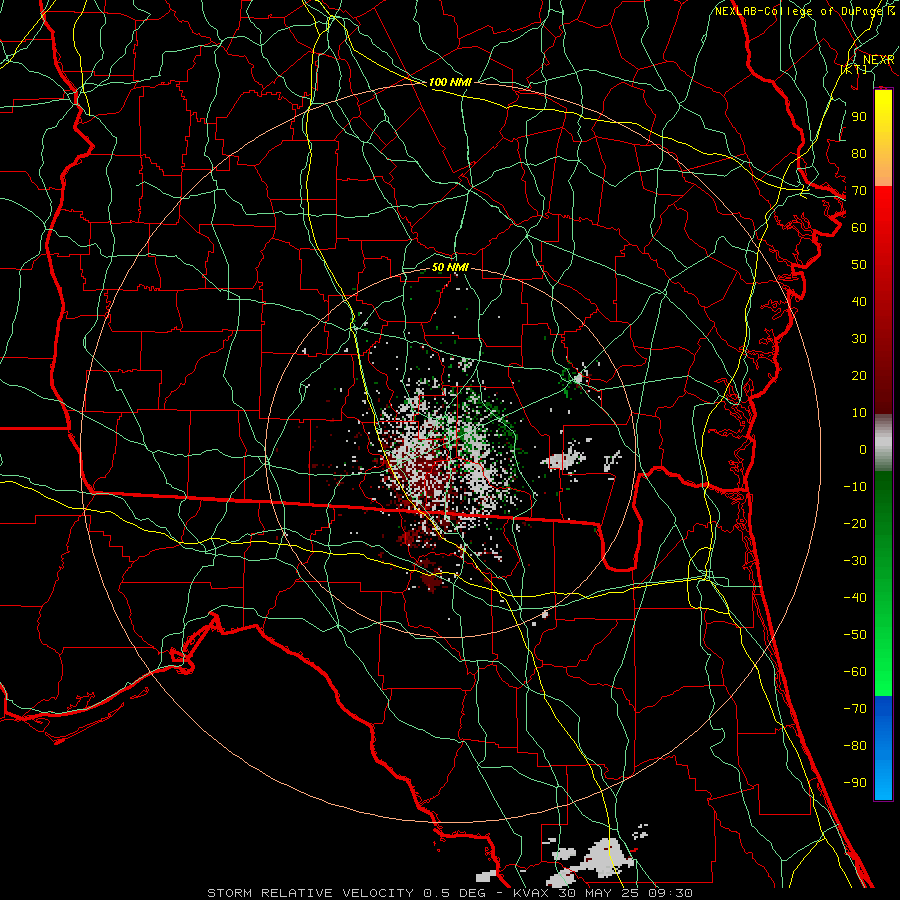Select the -10 value on velocity scale

855,487
